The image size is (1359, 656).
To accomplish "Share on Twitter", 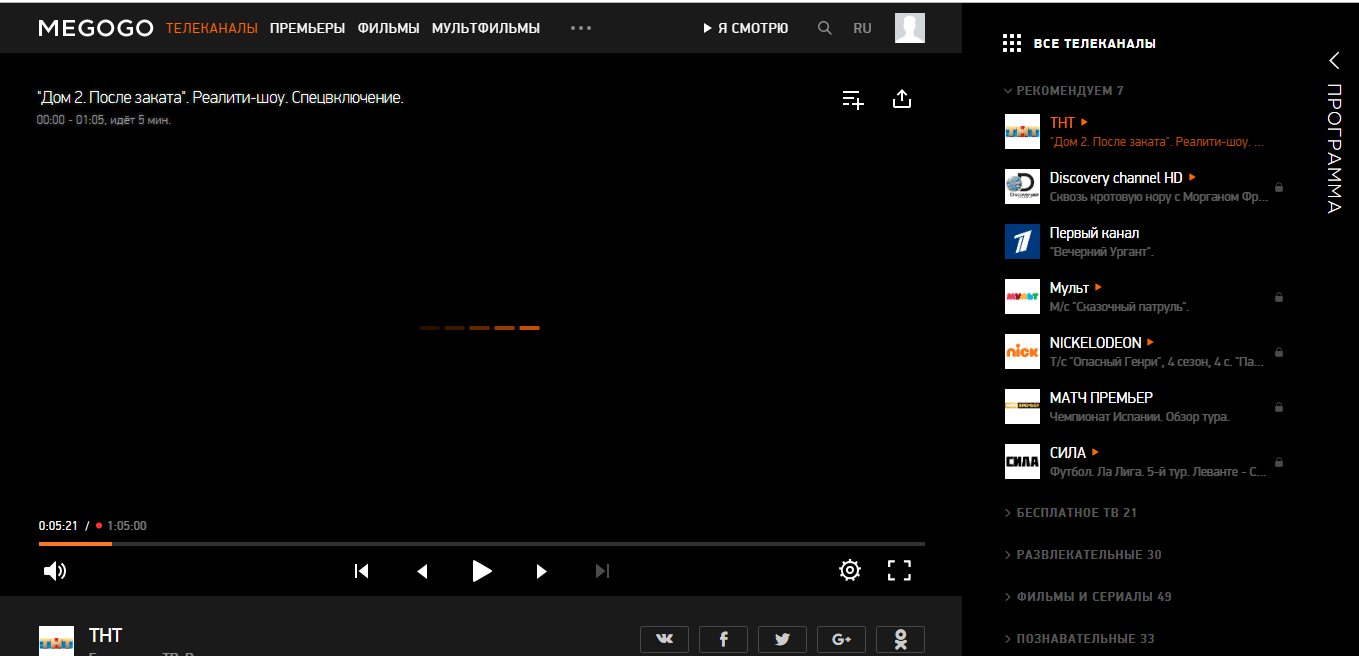I will pyautogui.click(x=782, y=640).
